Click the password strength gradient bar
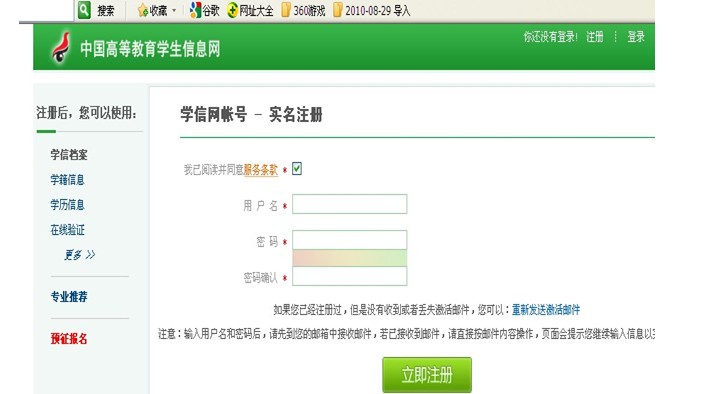 click(350, 258)
